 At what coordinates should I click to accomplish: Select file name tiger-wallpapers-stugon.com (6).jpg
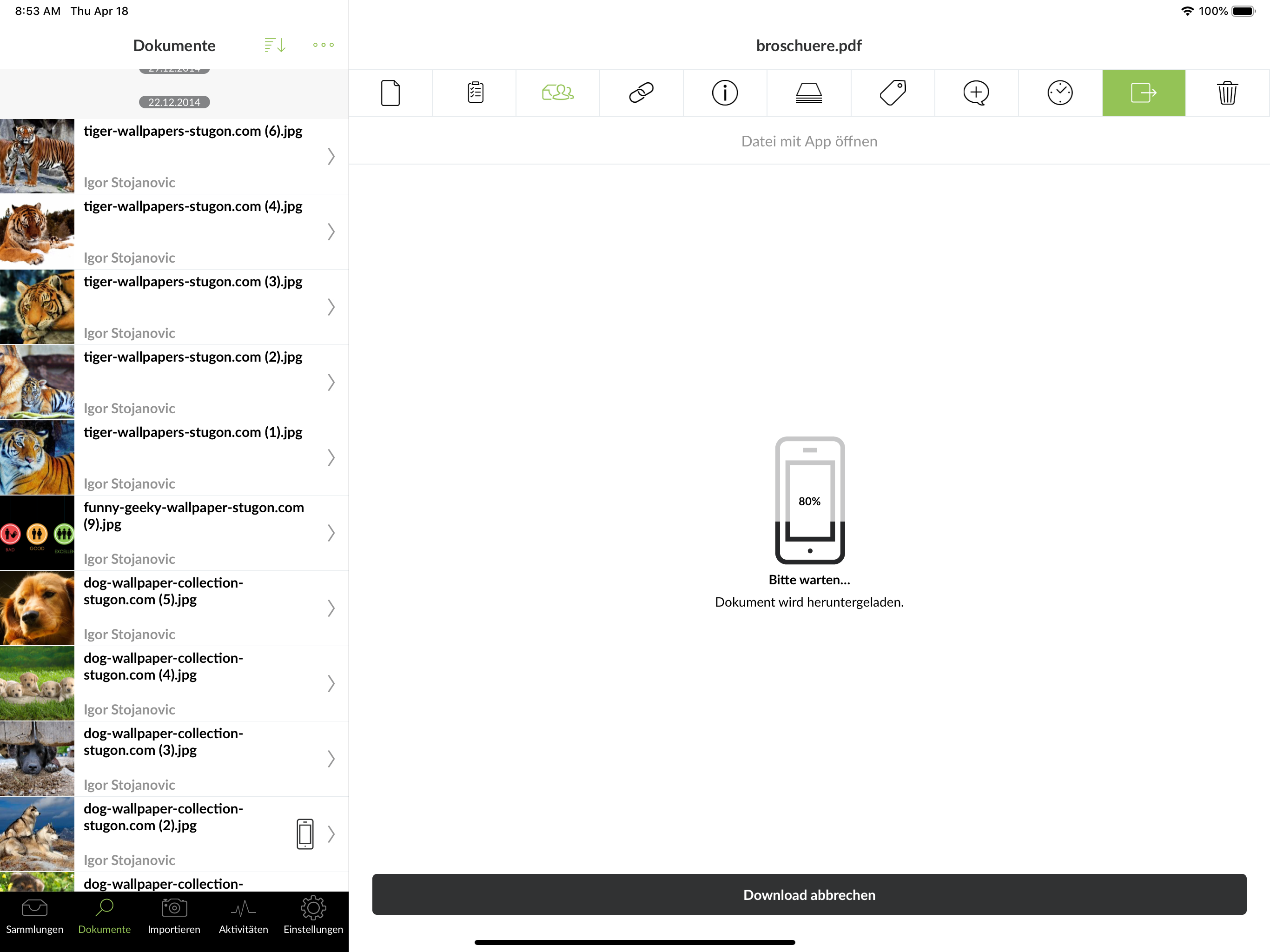193,131
